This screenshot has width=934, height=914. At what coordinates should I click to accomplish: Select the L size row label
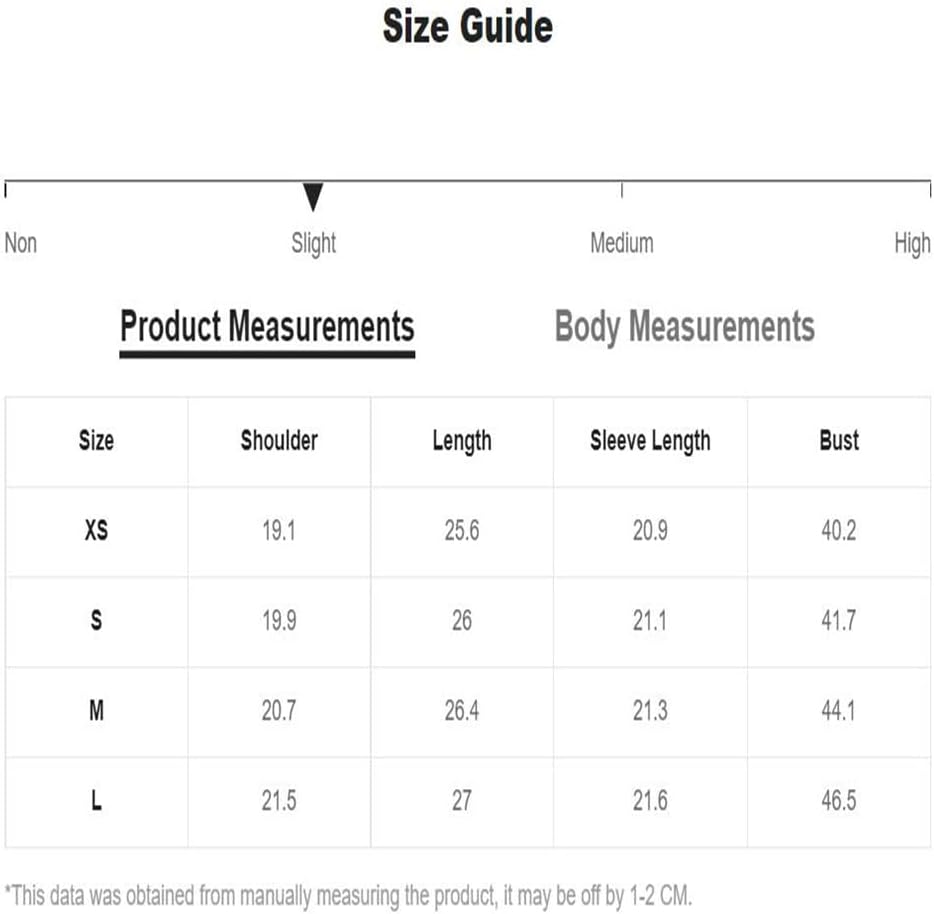click(x=96, y=800)
